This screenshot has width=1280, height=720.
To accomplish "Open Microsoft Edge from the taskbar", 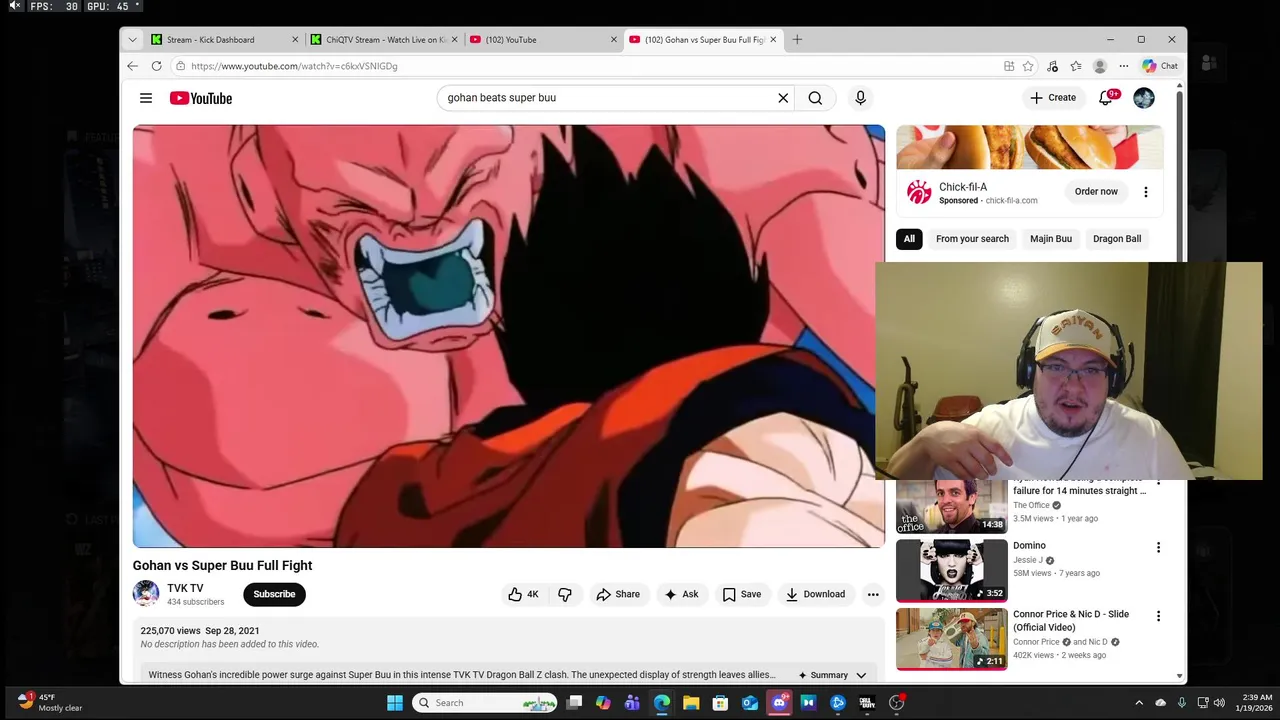I will 662,703.
